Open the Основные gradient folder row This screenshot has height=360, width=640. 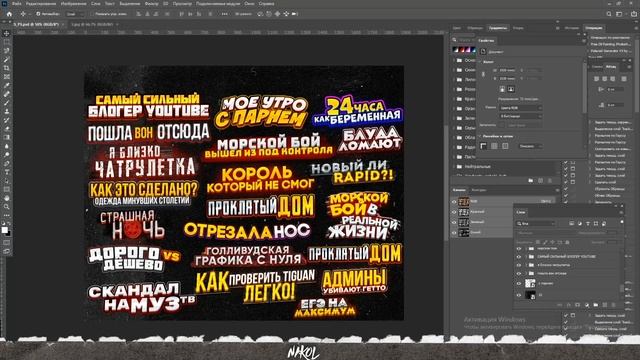click(465, 60)
